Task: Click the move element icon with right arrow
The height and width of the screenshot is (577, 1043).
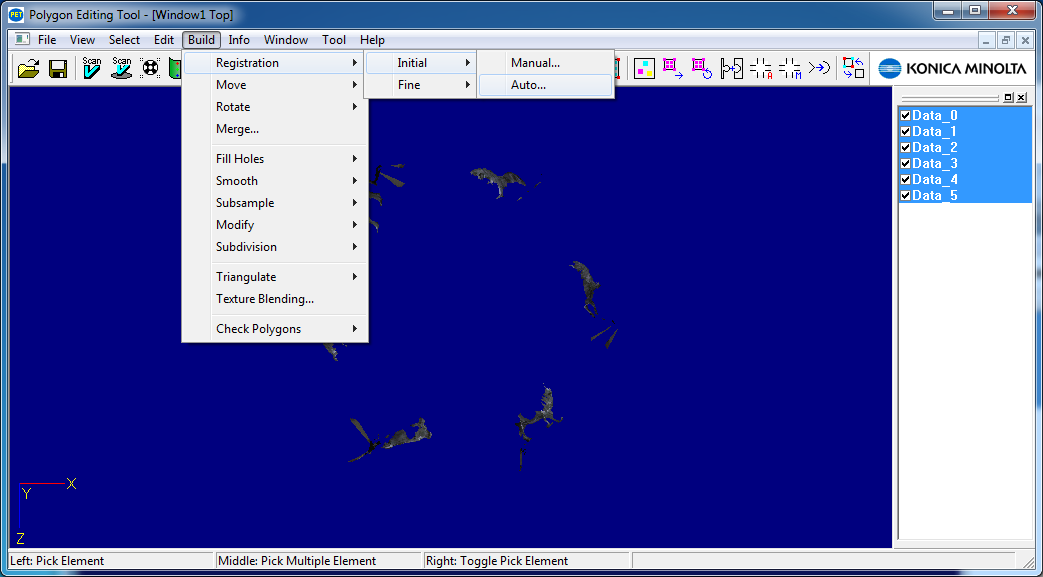Action: tap(673, 68)
